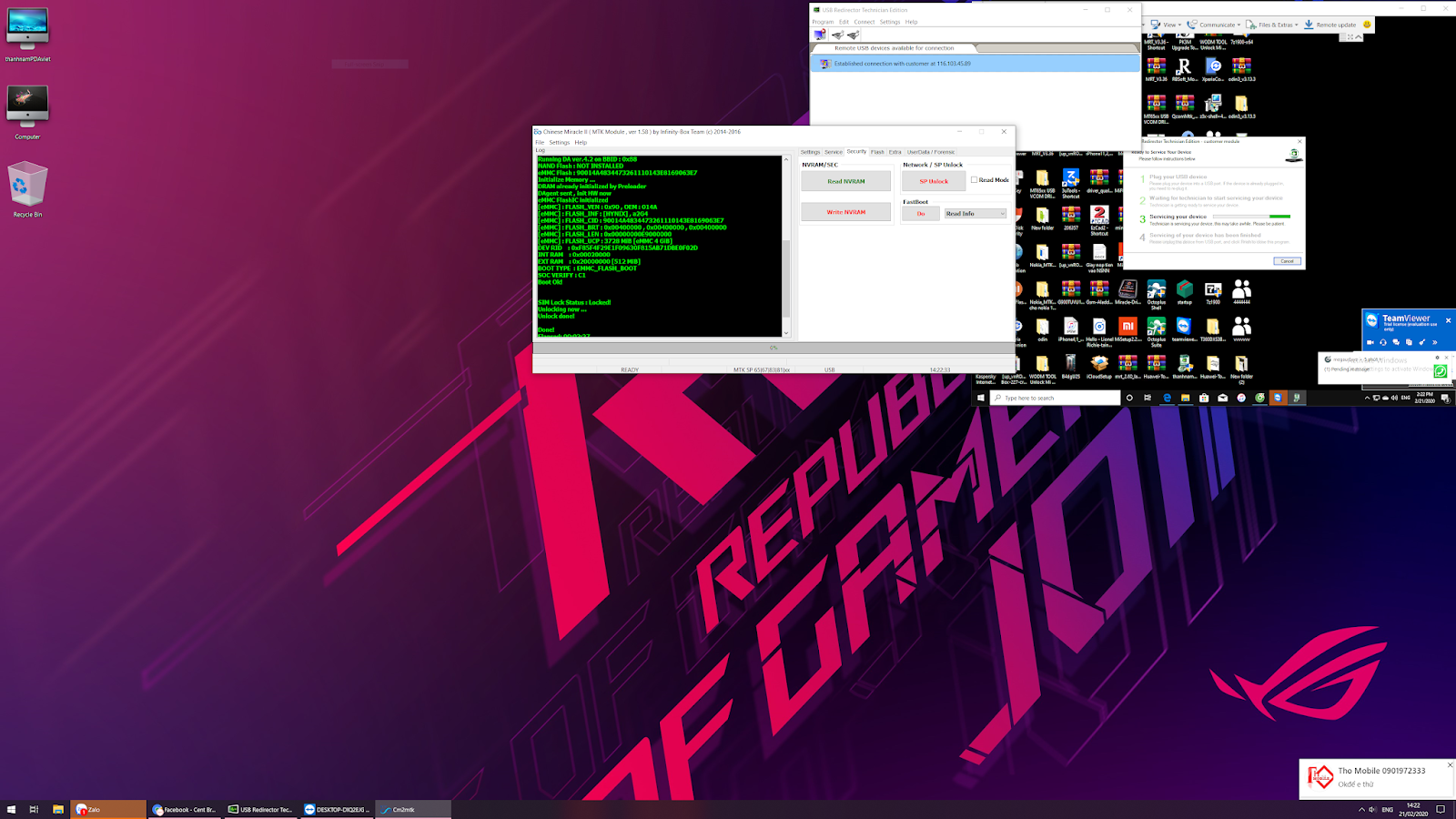Open the Octoplus Shell icon on remote desktop
This screenshot has height=819, width=1456.
pyautogui.click(x=1156, y=295)
